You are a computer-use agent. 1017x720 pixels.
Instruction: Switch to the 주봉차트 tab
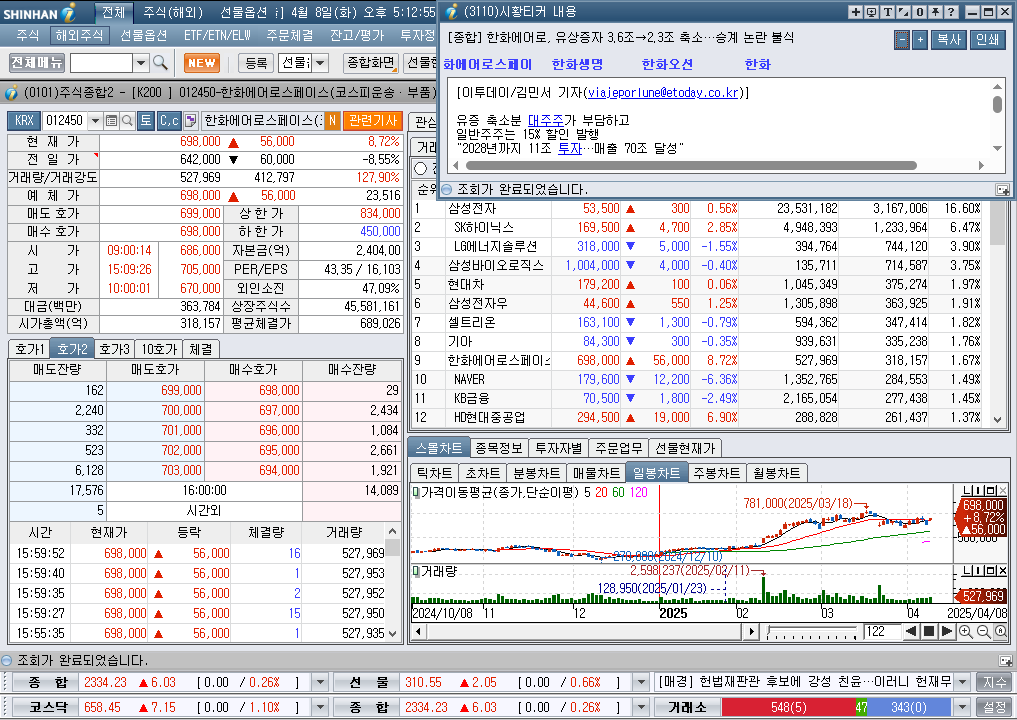[716, 473]
